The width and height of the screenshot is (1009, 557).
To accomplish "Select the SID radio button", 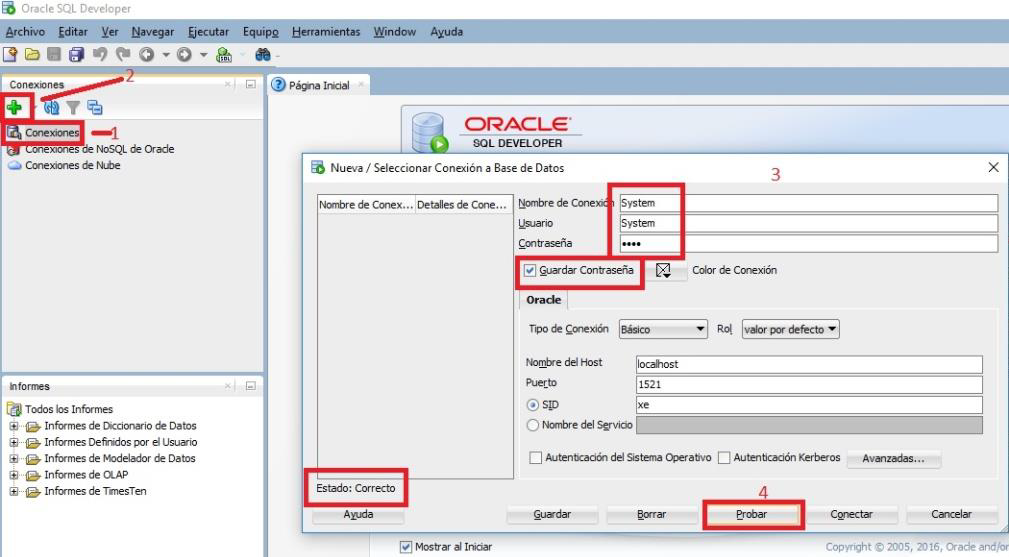I will [532, 405].
